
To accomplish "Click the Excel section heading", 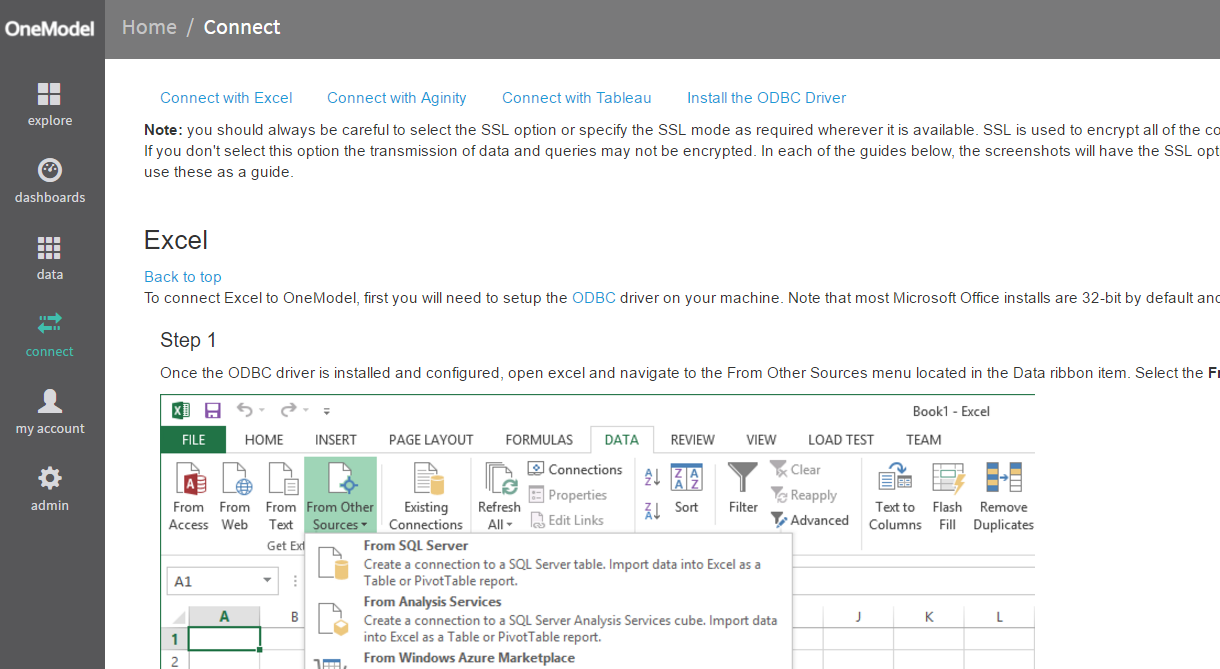I will 176,240.
